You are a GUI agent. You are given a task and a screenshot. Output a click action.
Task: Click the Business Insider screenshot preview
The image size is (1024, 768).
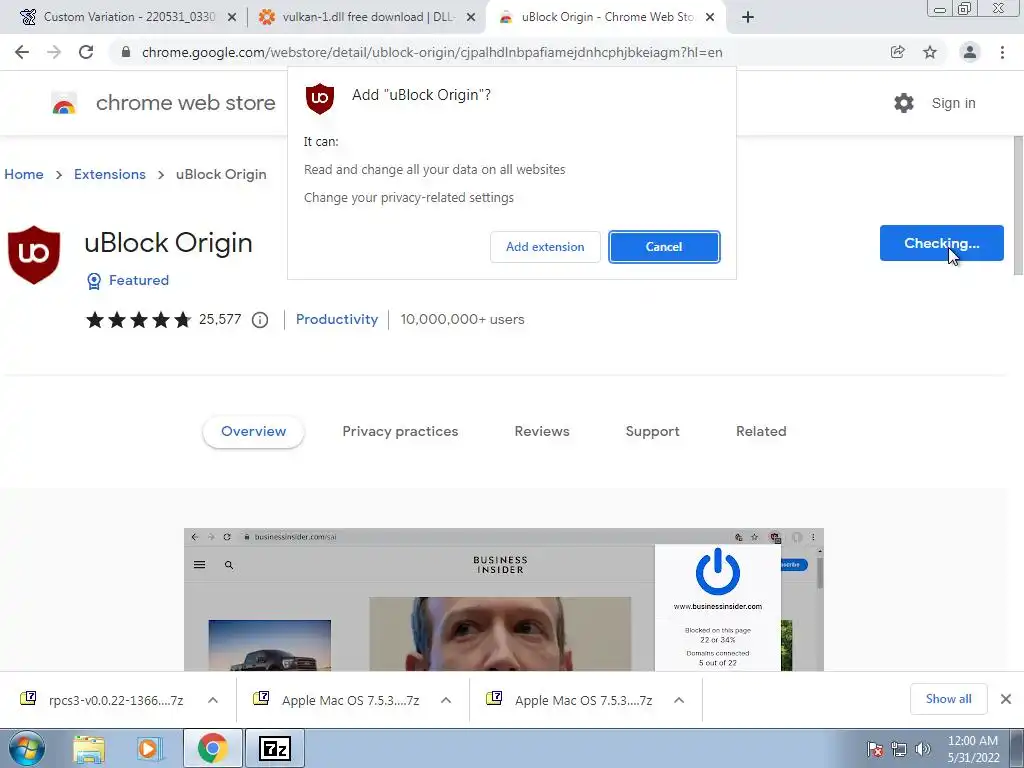coord(504,600)
